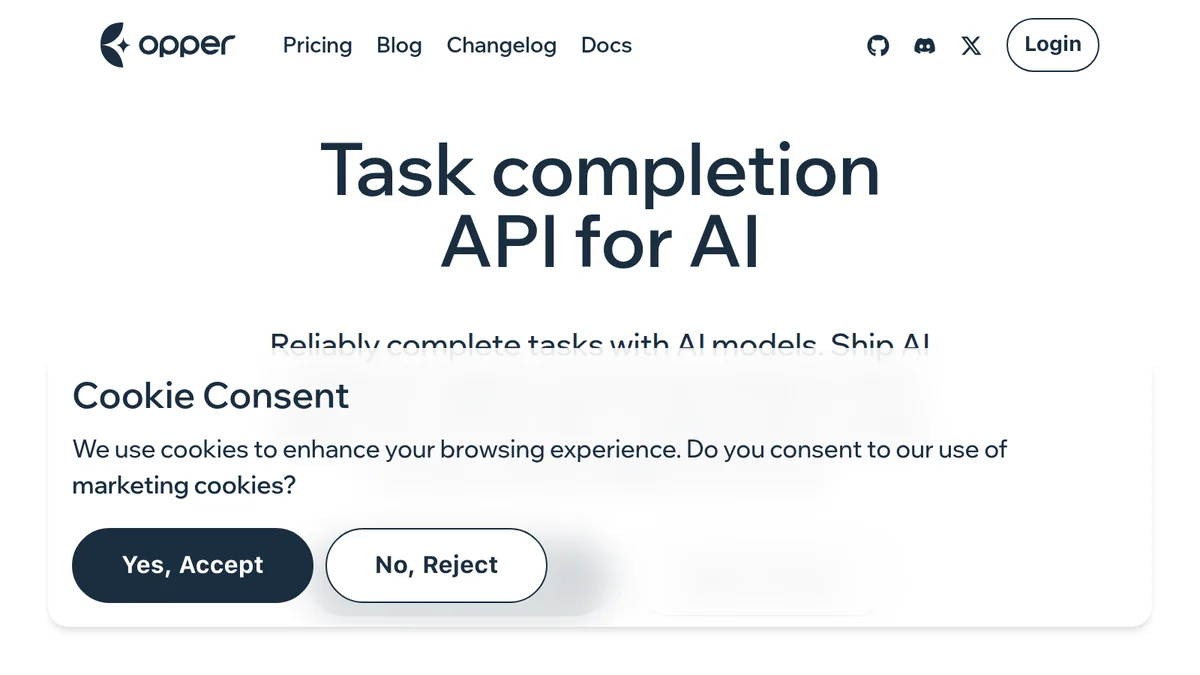Click the rounded Login pill in the header
This screenshot has width=1200, height=675.
pyautogui.click(x=1052, y=45)
